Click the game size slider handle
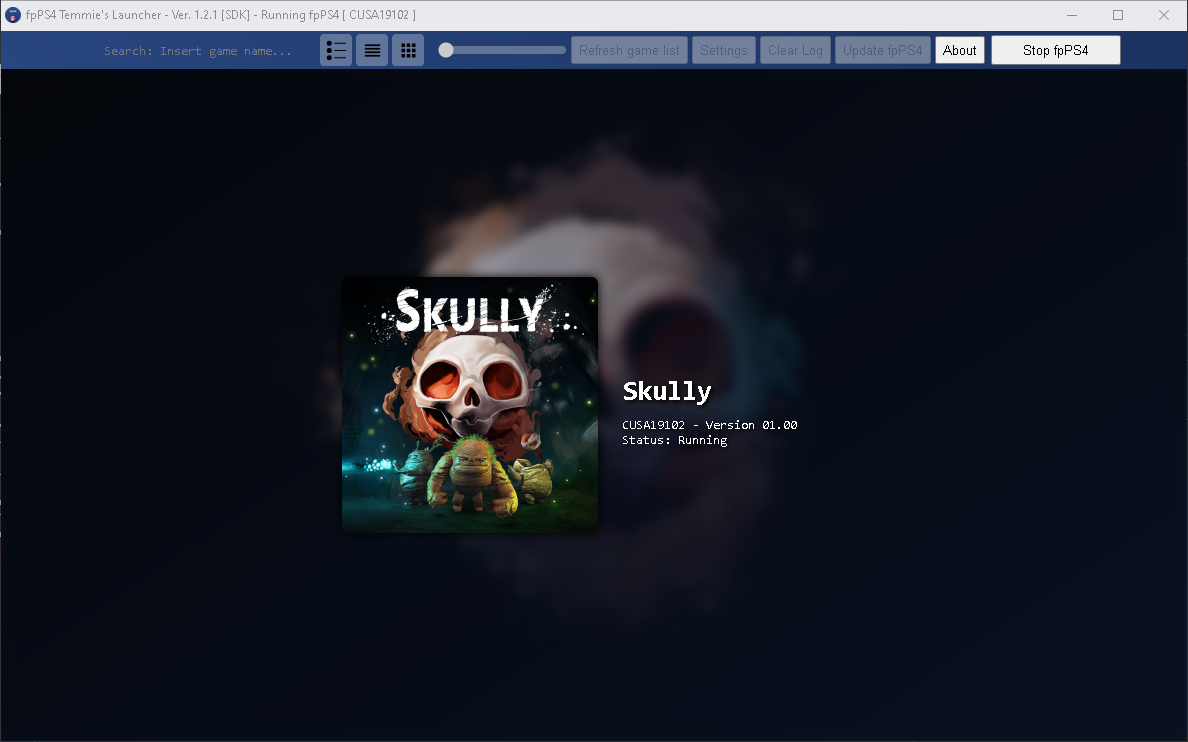The width and height of the screenshot is (1188, 742). point(446,49)
